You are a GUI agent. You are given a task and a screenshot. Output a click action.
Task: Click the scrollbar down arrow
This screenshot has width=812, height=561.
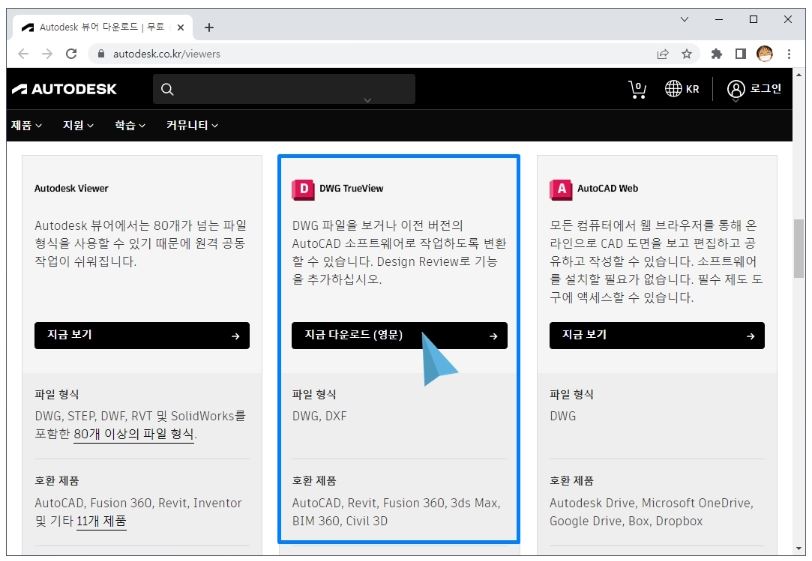point(799,549)
